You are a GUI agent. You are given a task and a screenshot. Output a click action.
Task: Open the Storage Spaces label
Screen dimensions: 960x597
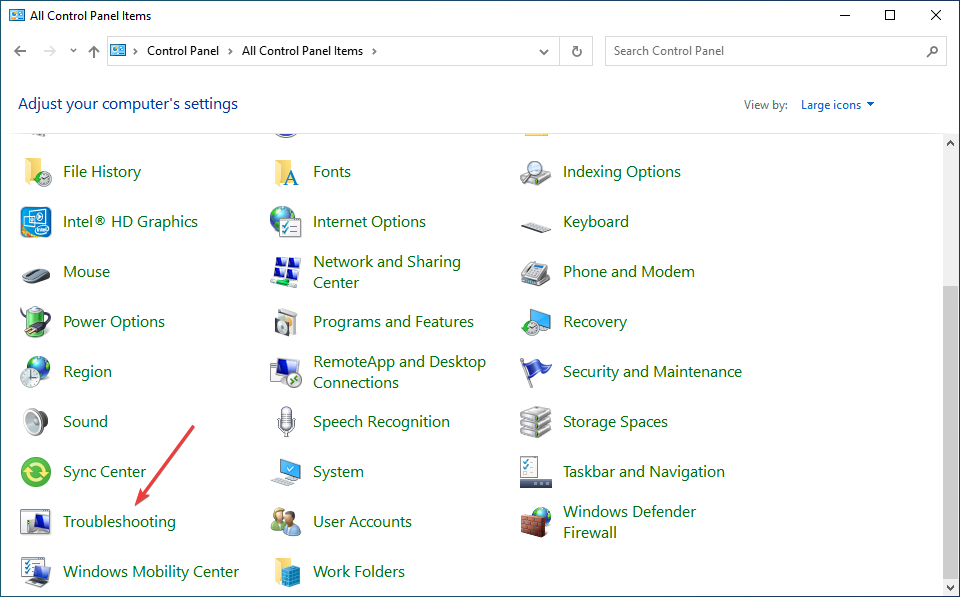tap(615, 422)
